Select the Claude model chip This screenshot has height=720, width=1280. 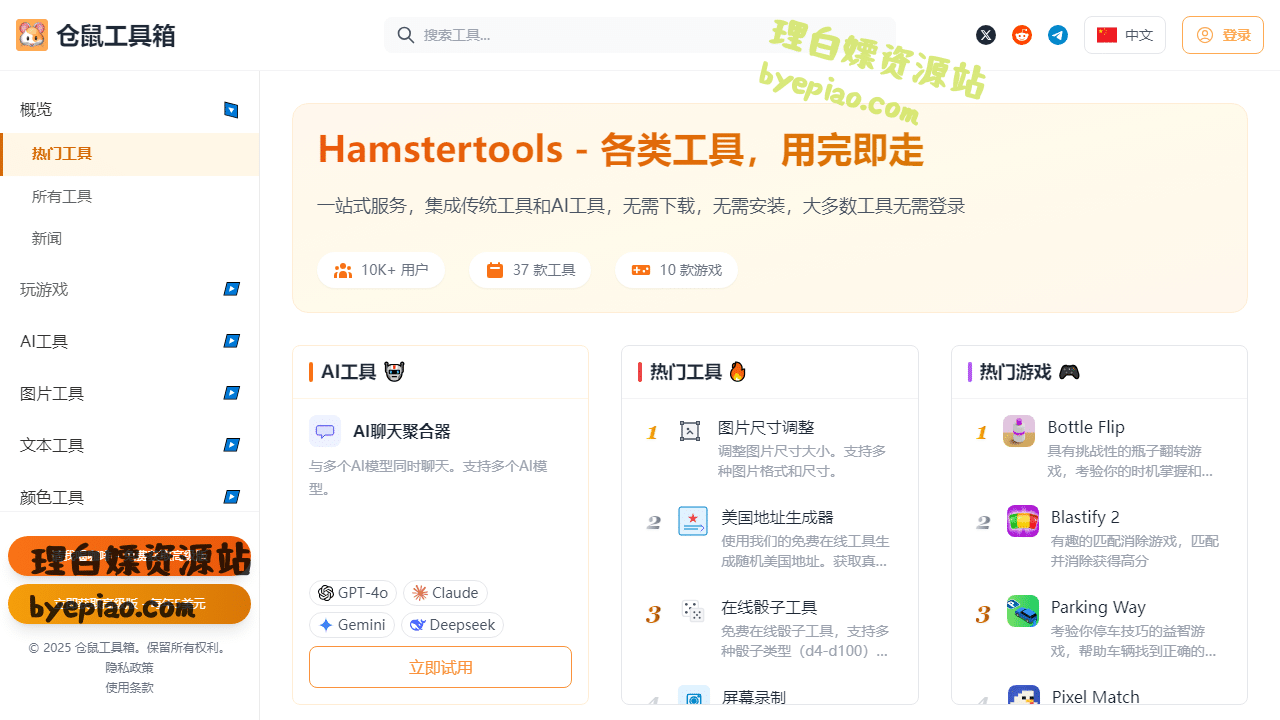445,593
